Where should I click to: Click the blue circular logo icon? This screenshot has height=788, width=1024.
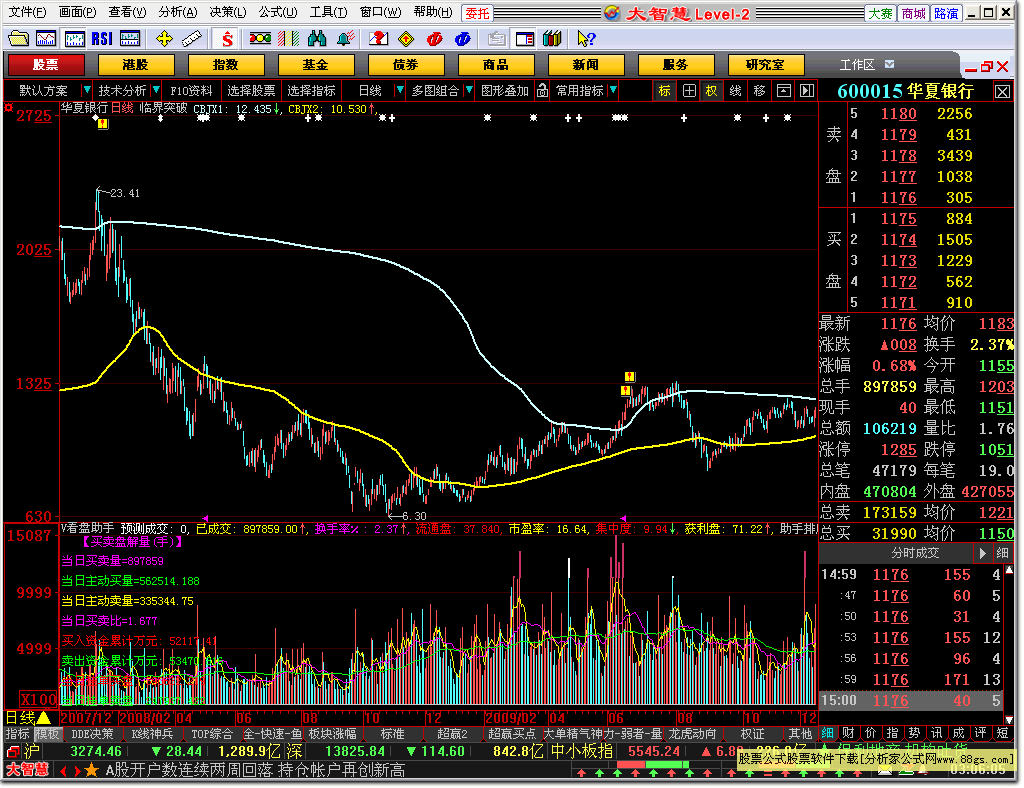(462, 39)
